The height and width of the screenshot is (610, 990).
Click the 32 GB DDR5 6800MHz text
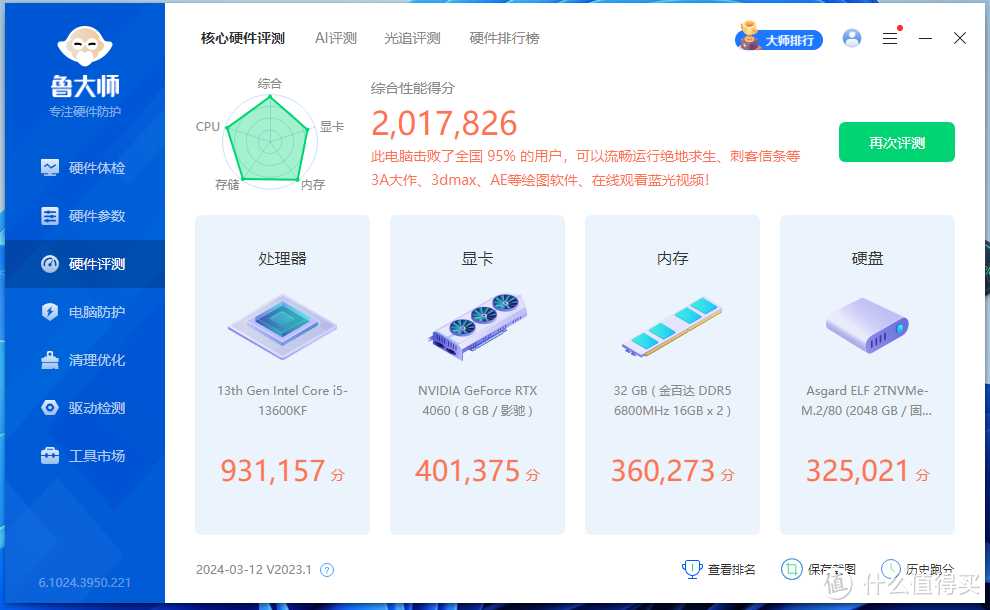[x=672, y=400]
